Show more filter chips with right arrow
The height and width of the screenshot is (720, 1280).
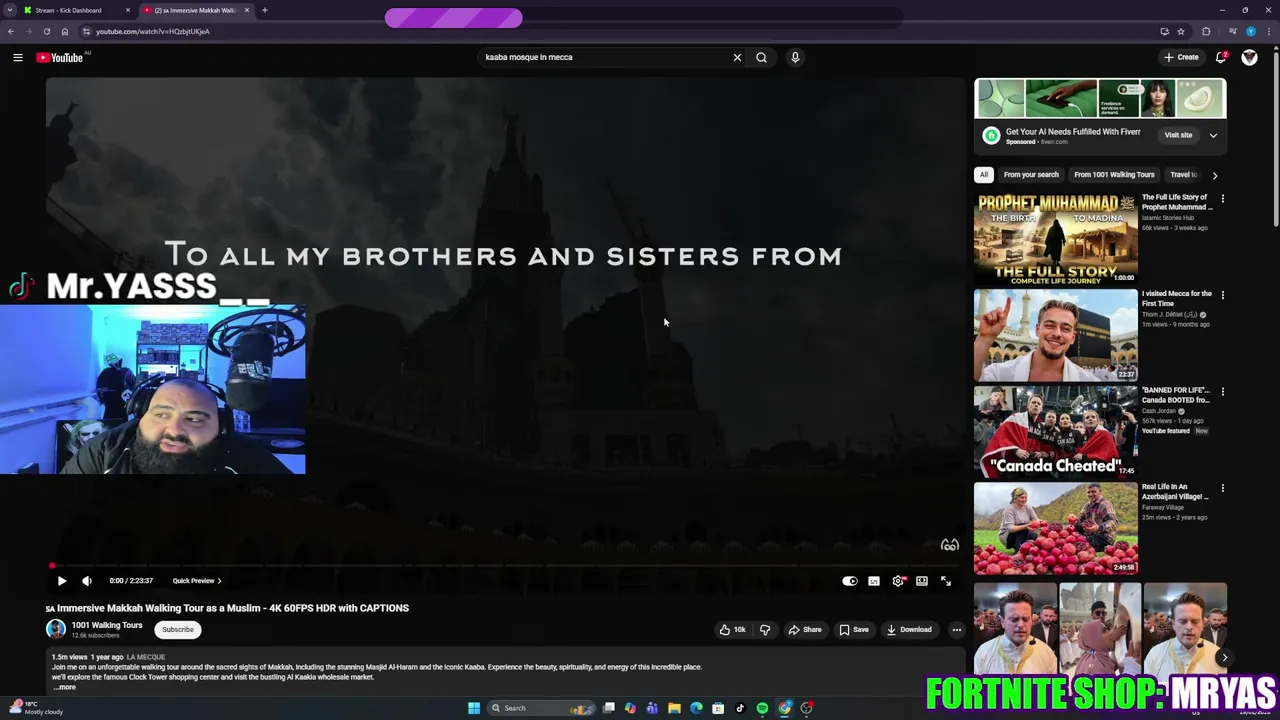[x=1215, y=175]
